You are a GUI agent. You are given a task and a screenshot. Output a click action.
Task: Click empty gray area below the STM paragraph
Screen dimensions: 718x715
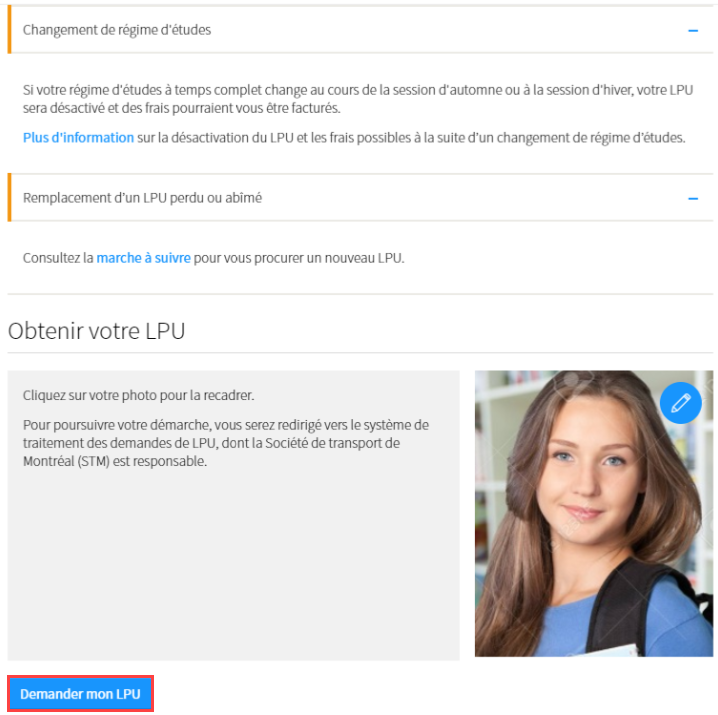pyautogui.click(x=234, y=563)
